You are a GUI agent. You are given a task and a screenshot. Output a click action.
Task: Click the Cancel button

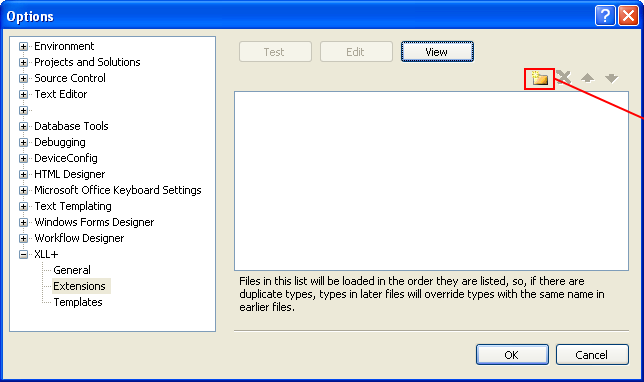592,354
